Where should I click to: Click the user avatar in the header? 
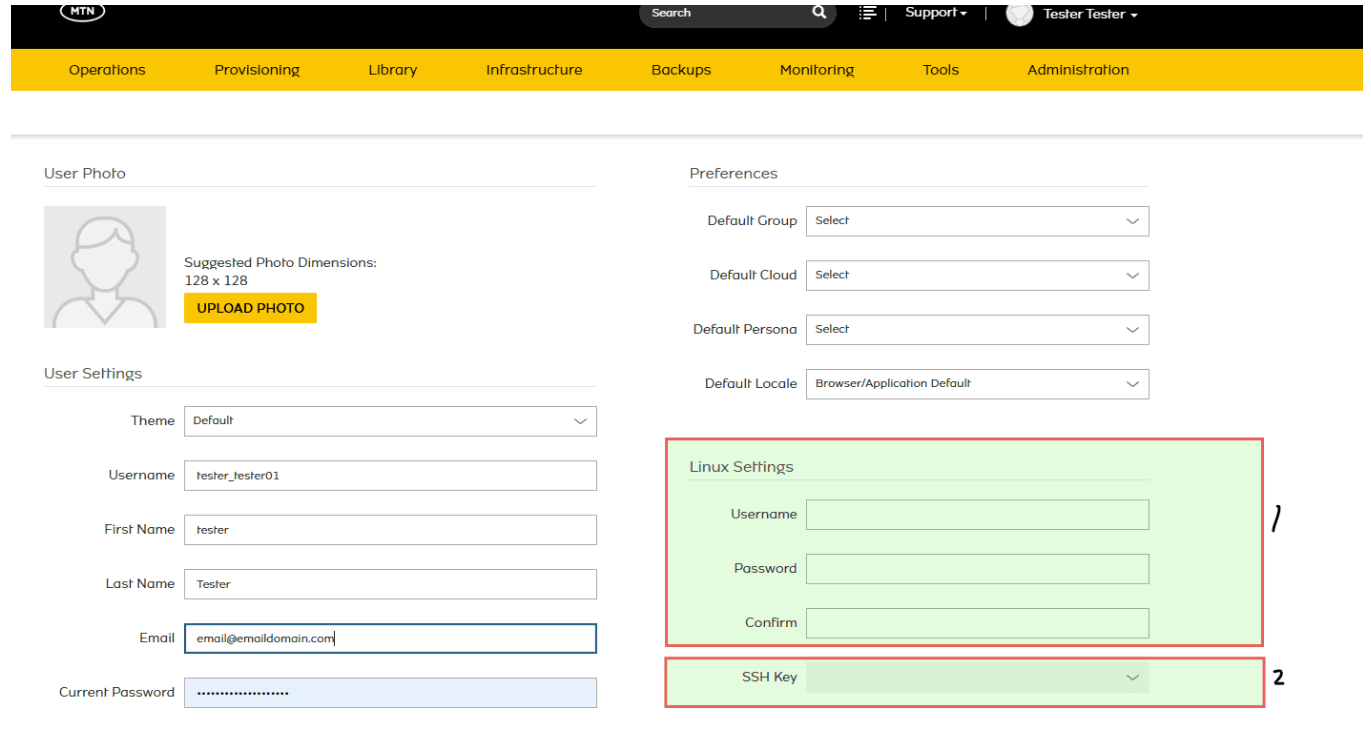tap(1019, 14)
